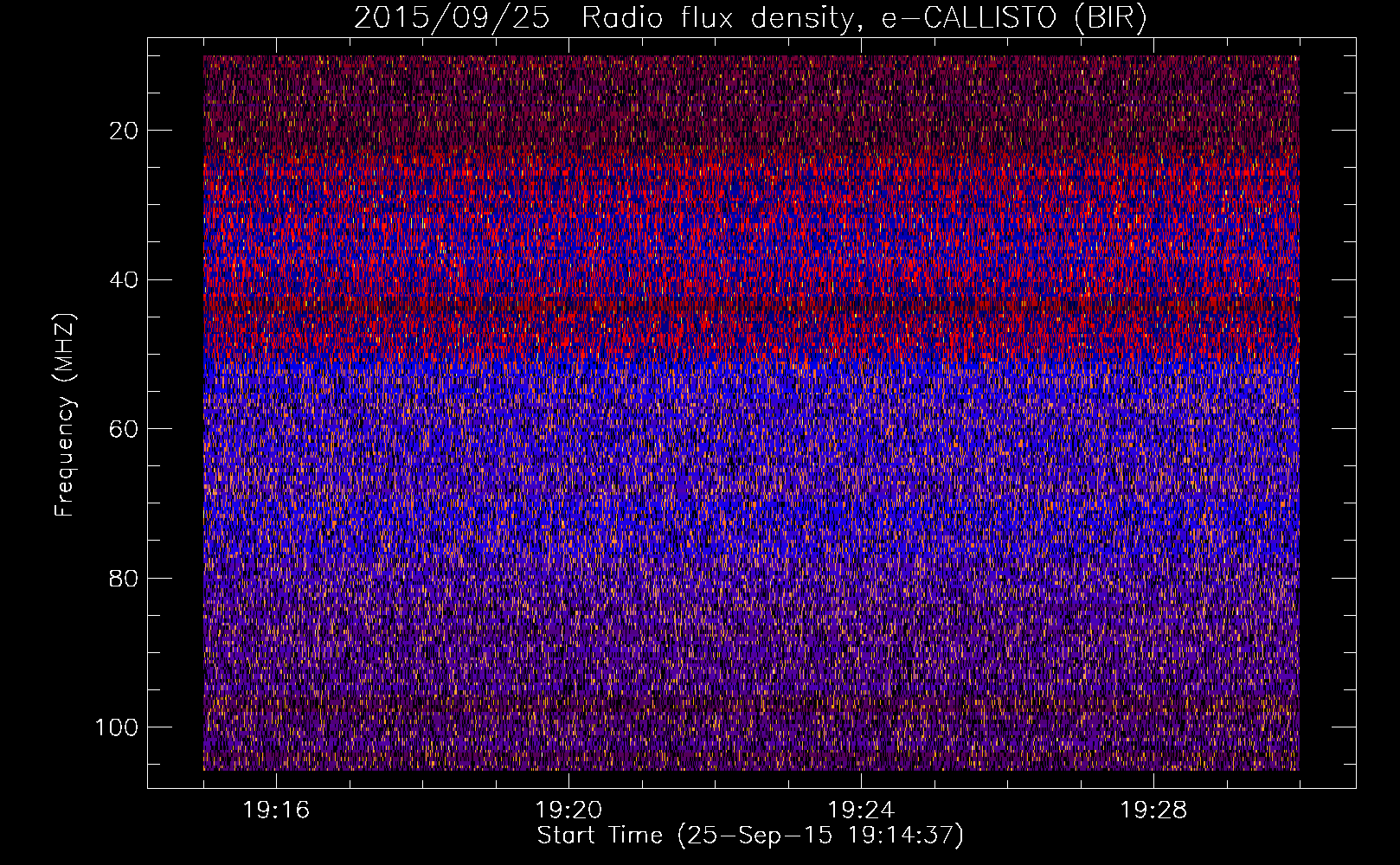
Task: Click the 80 MHz frequency tick label
Action: tap(125, 578)
